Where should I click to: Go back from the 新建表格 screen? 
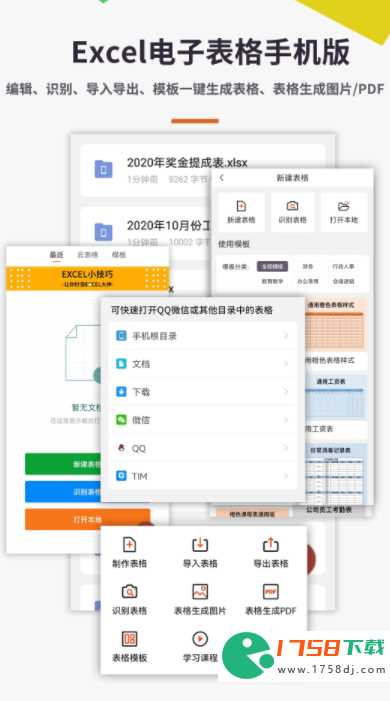tap(221, 177)
